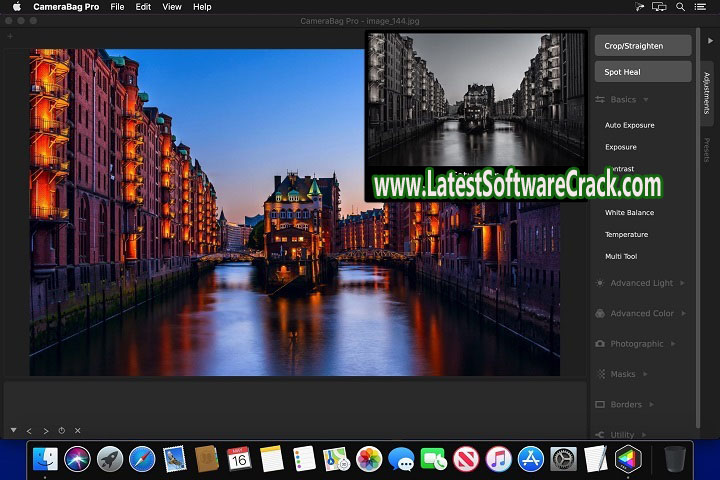720x480 pixels.
Task: Add the Auto Exposure adjustment
Action: (x=630, y=125)
